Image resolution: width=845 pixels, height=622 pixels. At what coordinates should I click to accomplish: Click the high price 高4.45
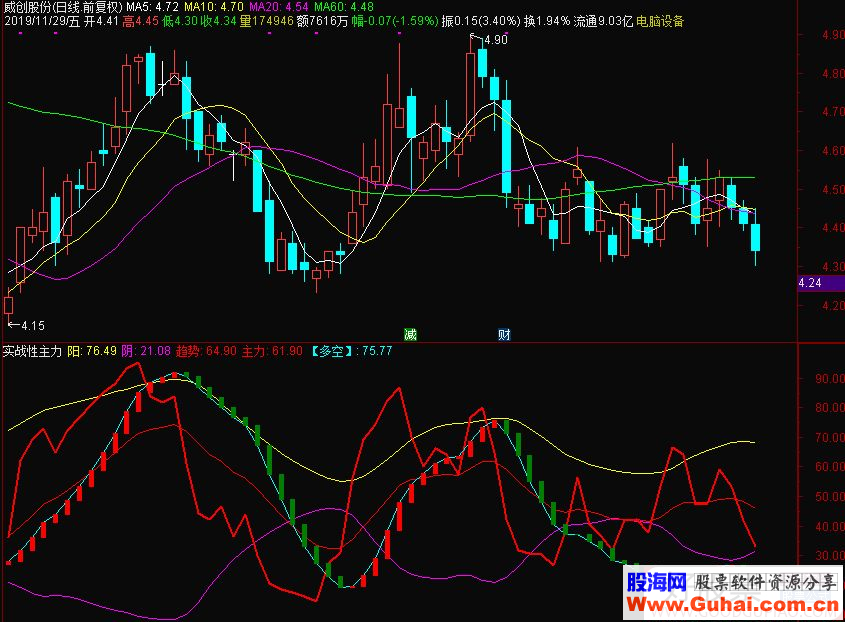pyautogui.click(x=140, y=22)
